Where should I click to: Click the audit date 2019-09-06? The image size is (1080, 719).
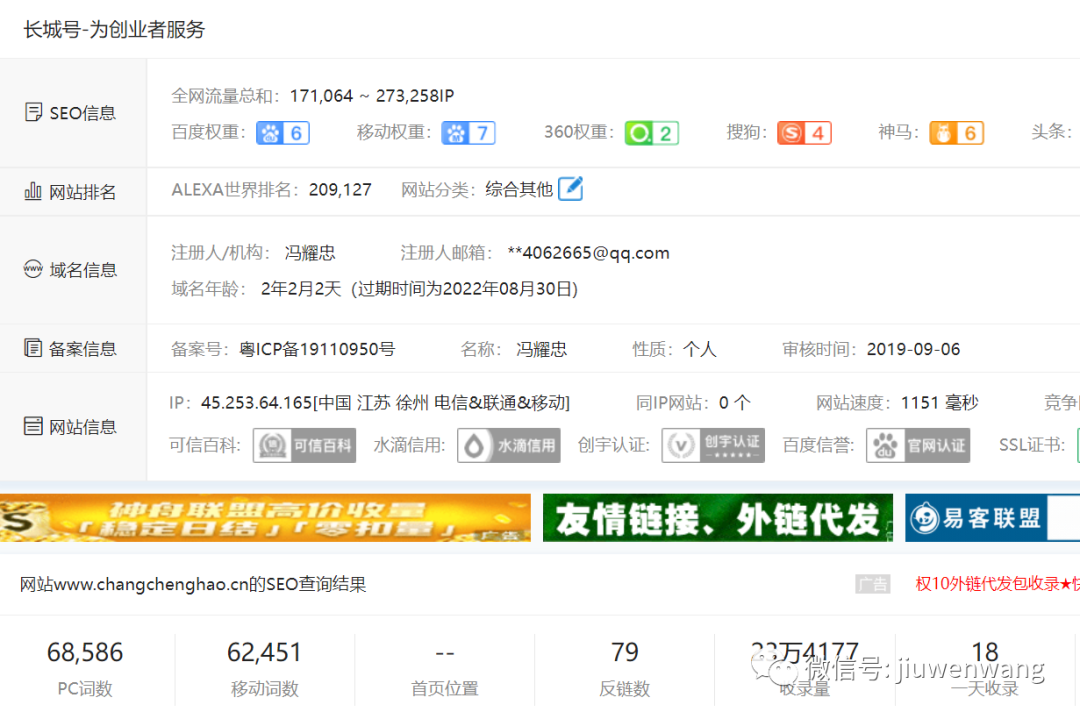coord(913,349)
